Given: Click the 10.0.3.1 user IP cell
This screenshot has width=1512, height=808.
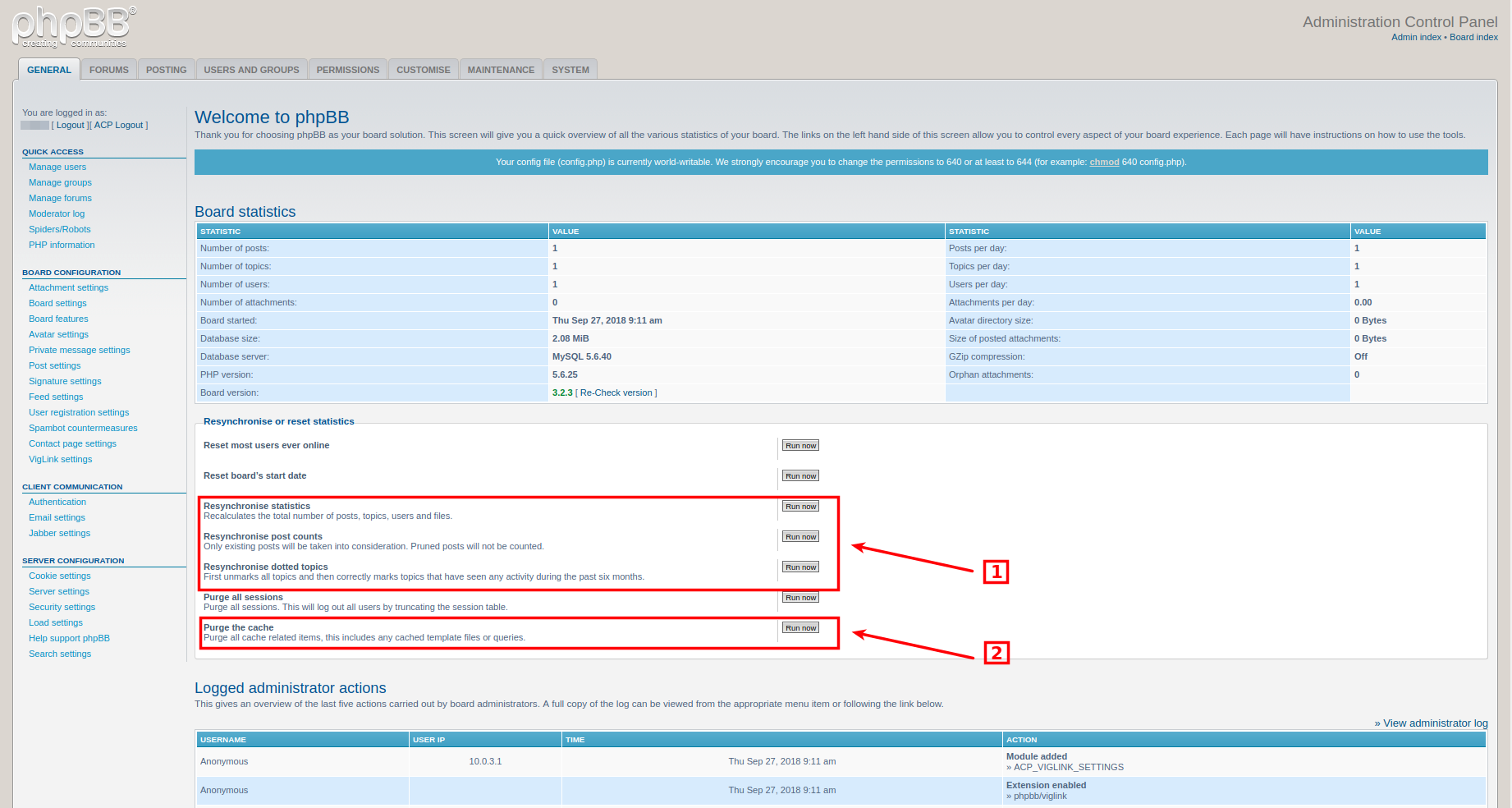Looking at the screenshot, I should [485, 761].
